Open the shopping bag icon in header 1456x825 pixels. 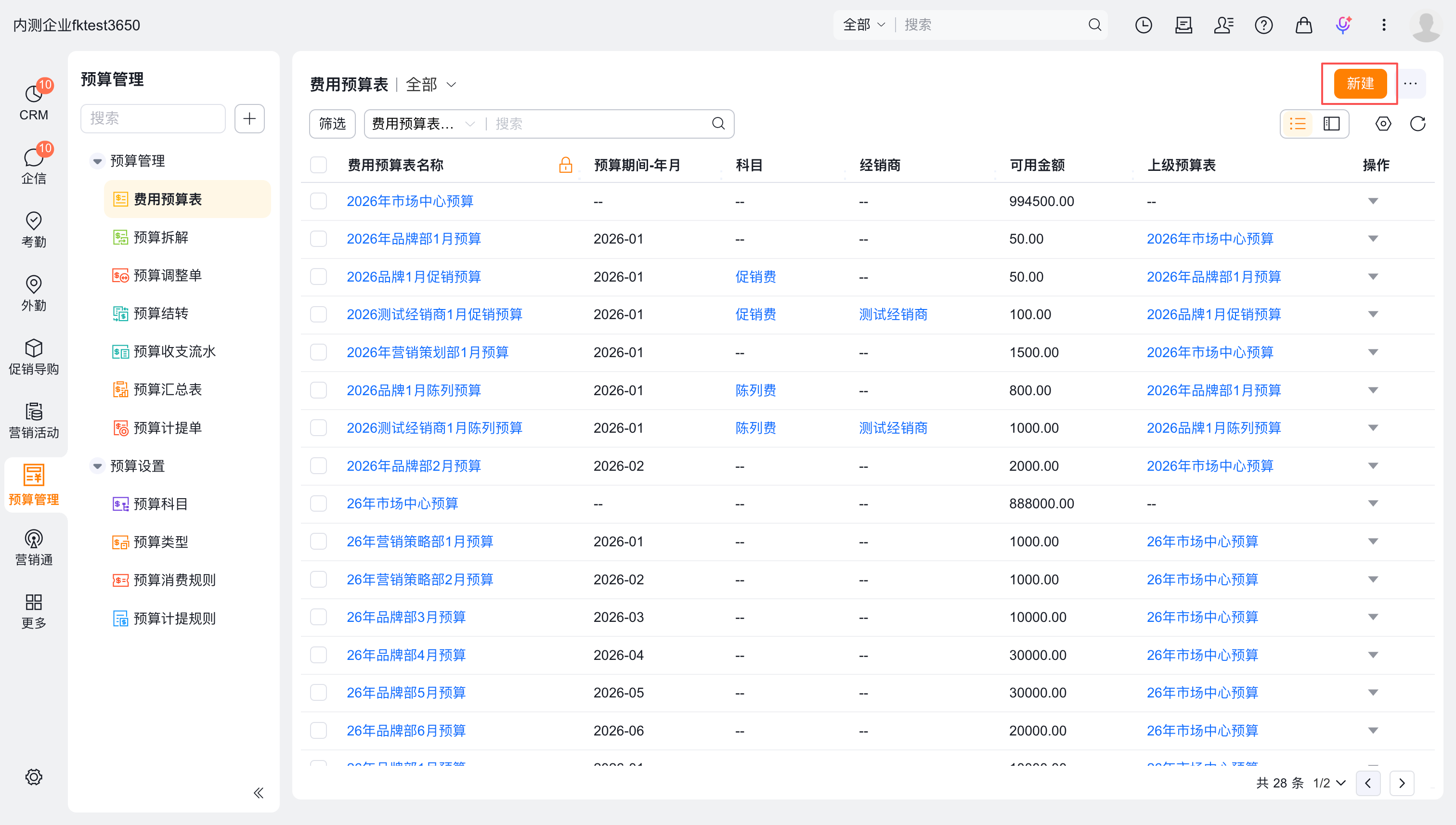1303,25
